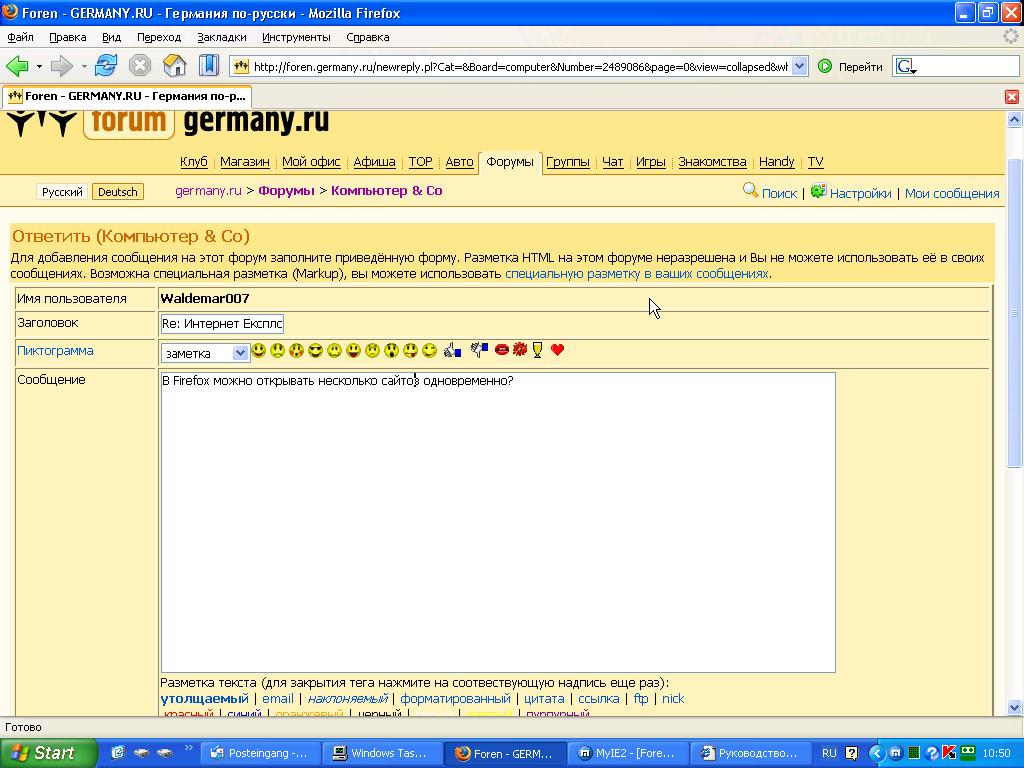Switch language to Deutsch
Viewport: 1024px width, 768px height.
(x=118, y=192)
